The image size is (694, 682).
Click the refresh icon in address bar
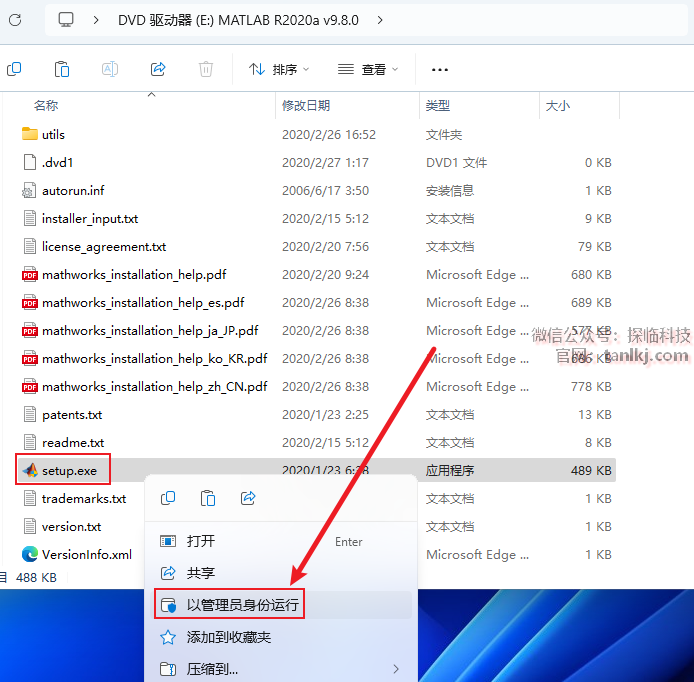[x=15, y=20]
